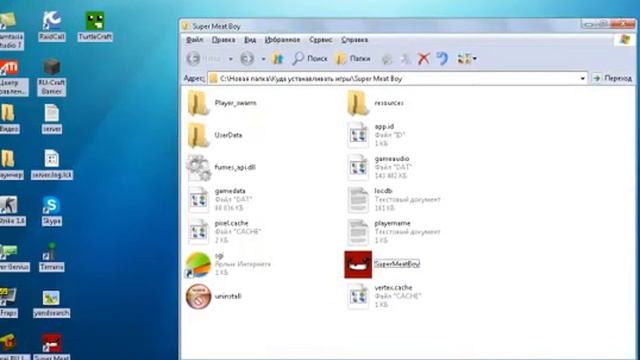Select the SuperMeatBoy executable icon
This screenshot has height=360, width=640.
[358, 264]
